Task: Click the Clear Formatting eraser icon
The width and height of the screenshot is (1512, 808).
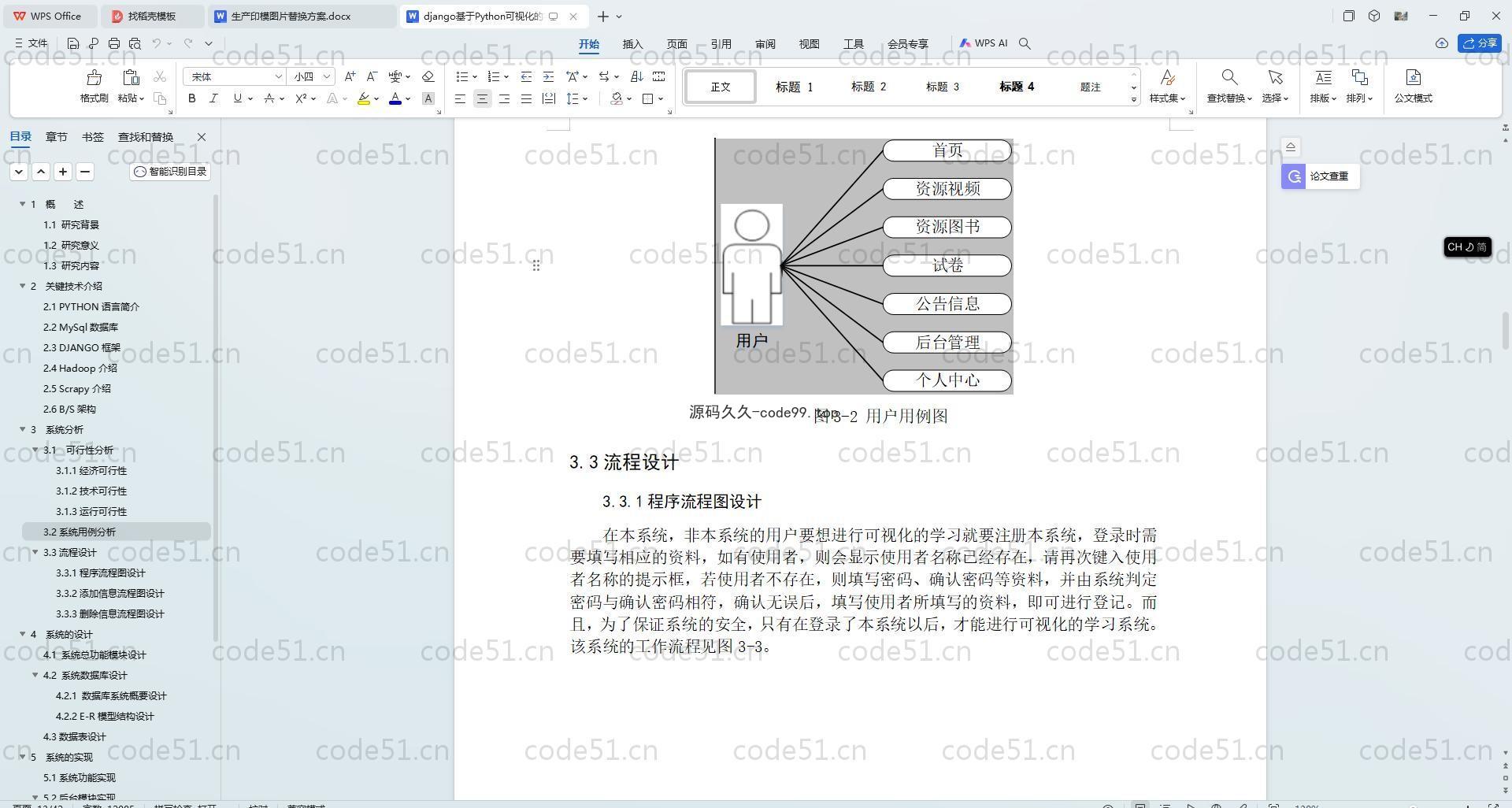Action: point(428,76)
